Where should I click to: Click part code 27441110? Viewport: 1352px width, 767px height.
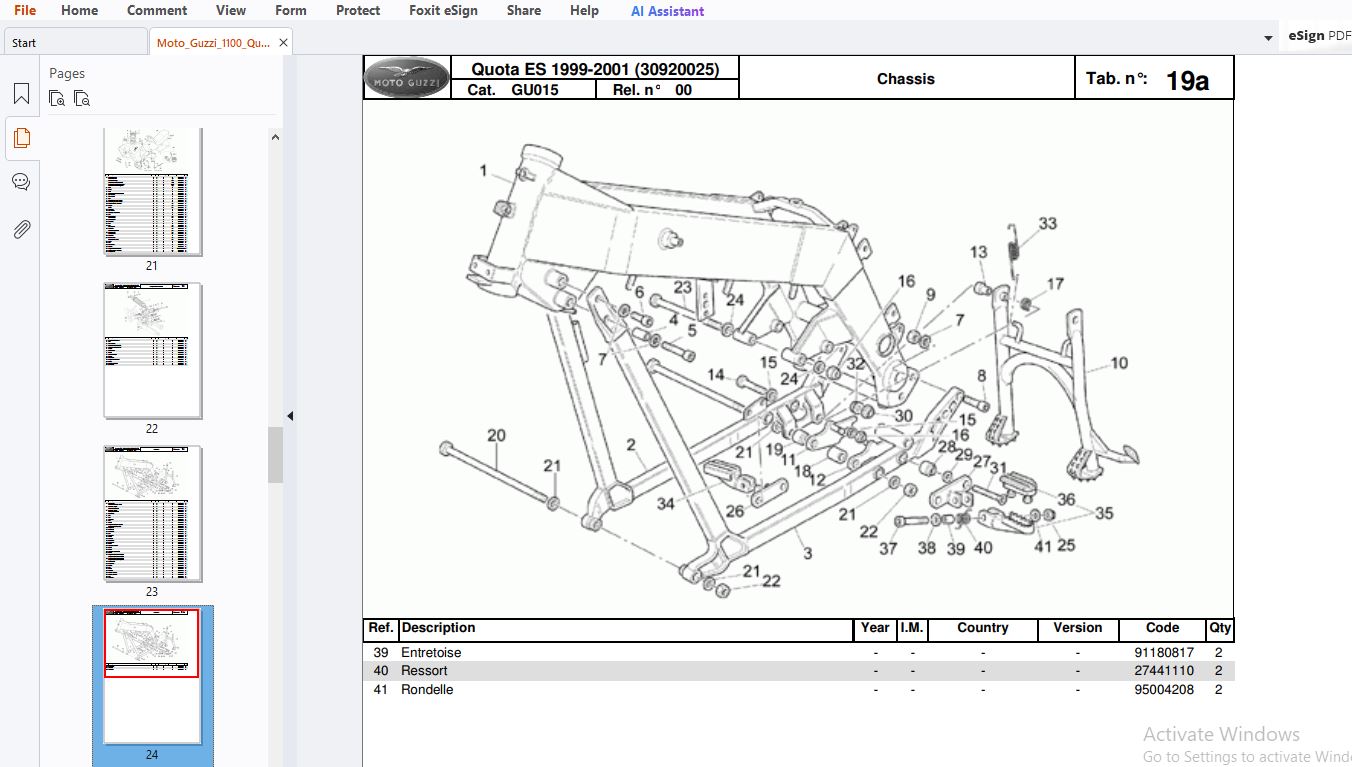1164,671
